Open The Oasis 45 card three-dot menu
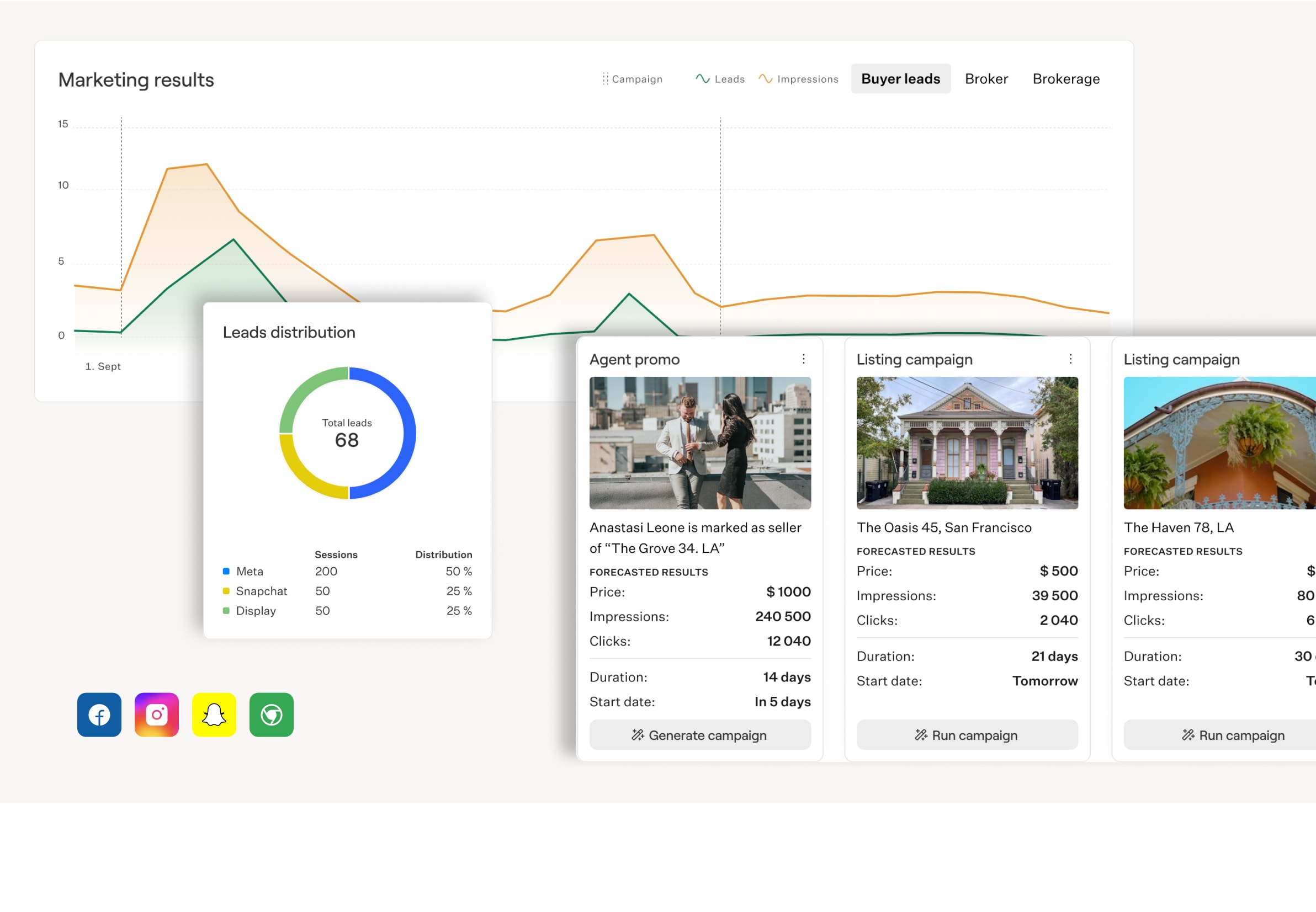Viewport: 1316px width, 912px height. [1070, 359]
